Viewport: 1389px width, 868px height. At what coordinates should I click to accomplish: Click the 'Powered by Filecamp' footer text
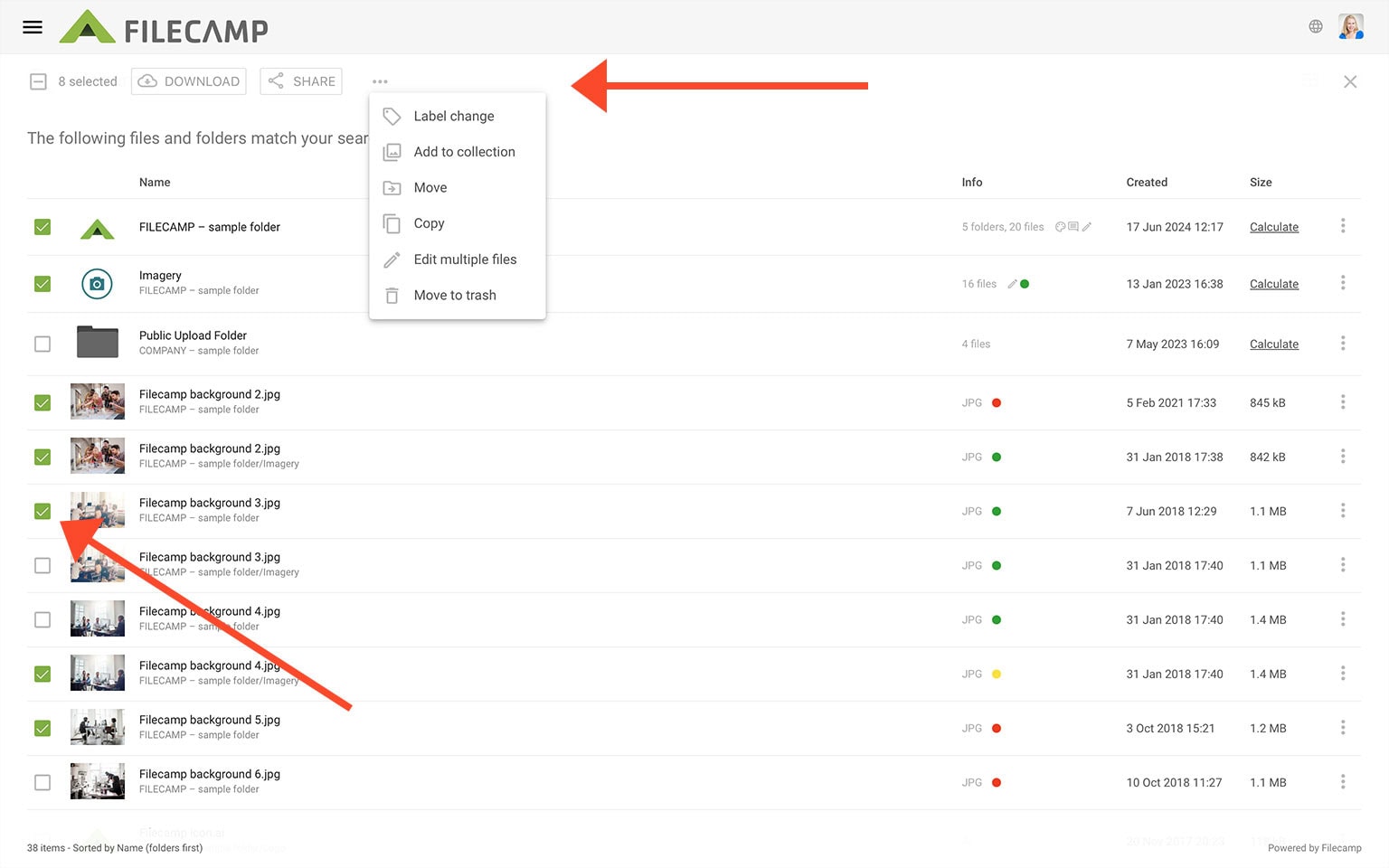tap(1314, 847)
